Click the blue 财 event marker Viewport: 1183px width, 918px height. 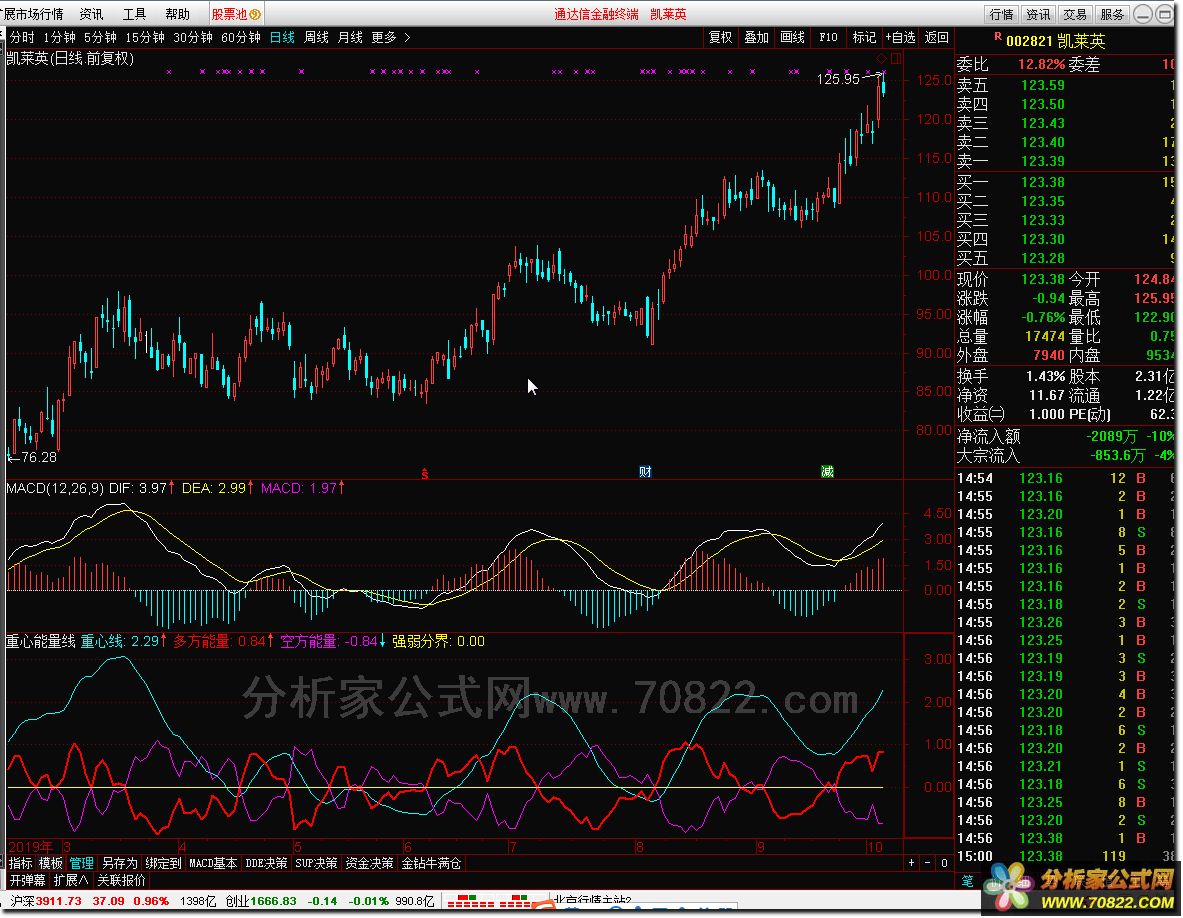tap(645, 472)
